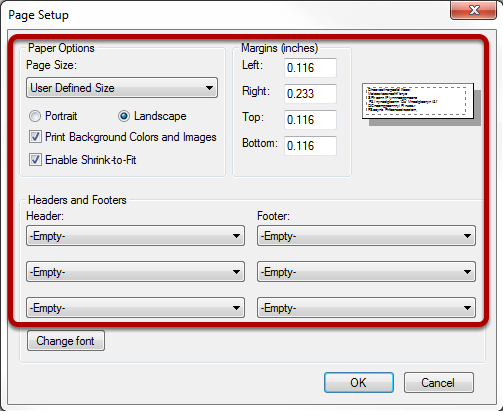Close the Page Setup window
503x411 pixels.
tap(473, 10)
